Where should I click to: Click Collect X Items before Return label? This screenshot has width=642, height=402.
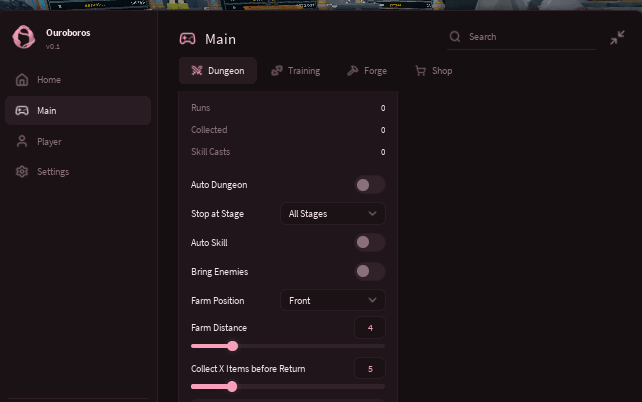[248, 369]
